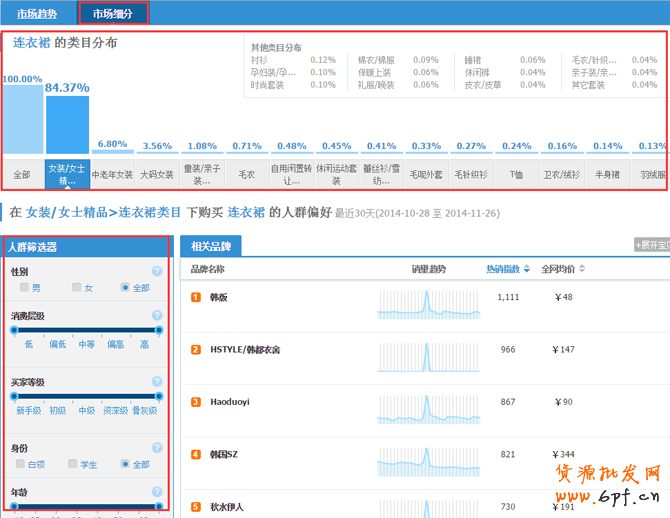Click the orange rank 3 badge for Haoduoyi

point(197,402)
